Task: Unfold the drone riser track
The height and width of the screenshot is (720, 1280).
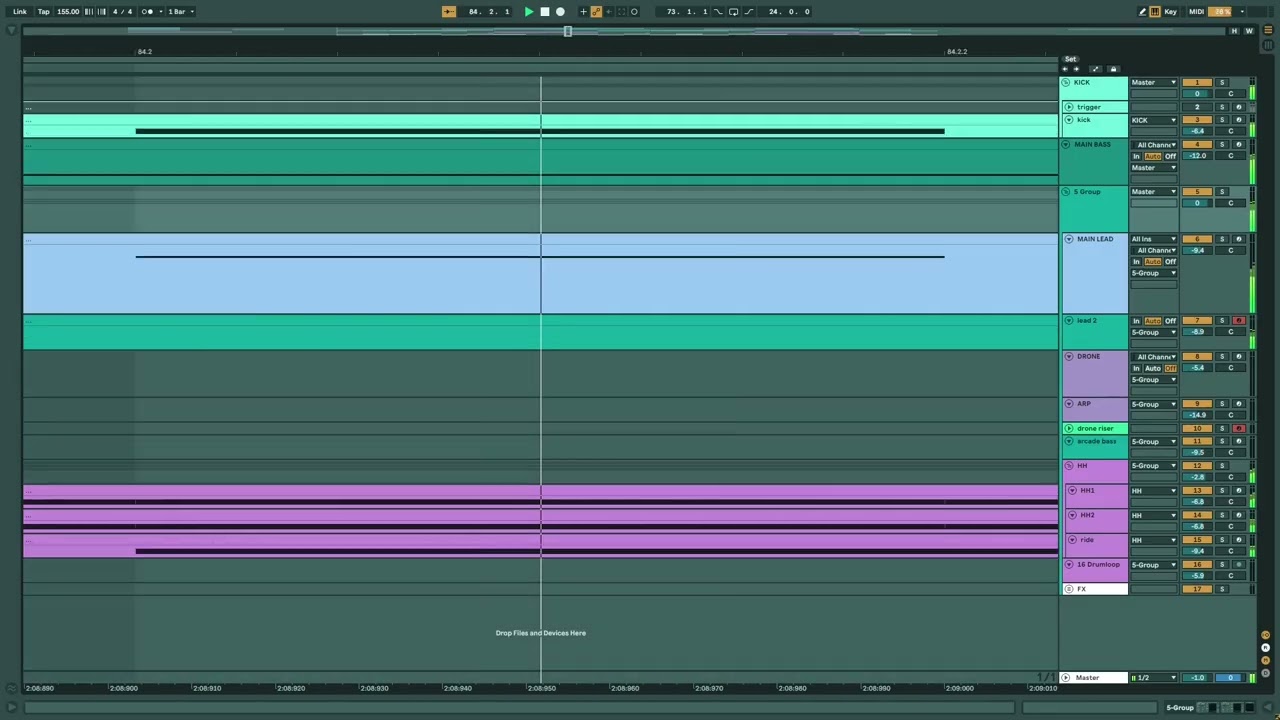Action: [x=1069, y=429]
